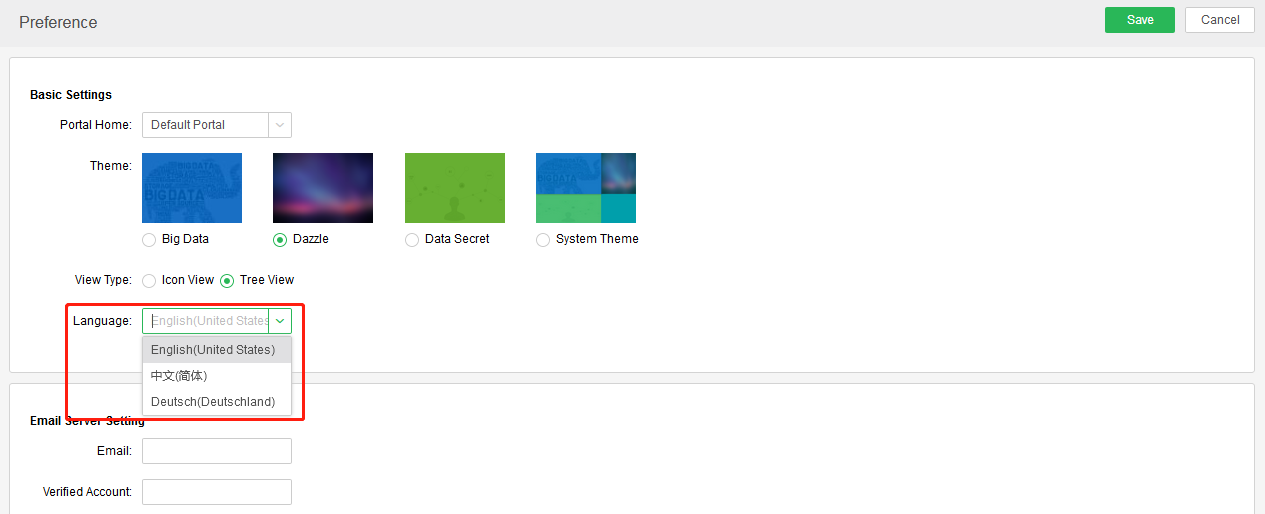Choose the Data Secret radio button
The width and height of the screenshot is (1265, 514).
tap(412, 240)
